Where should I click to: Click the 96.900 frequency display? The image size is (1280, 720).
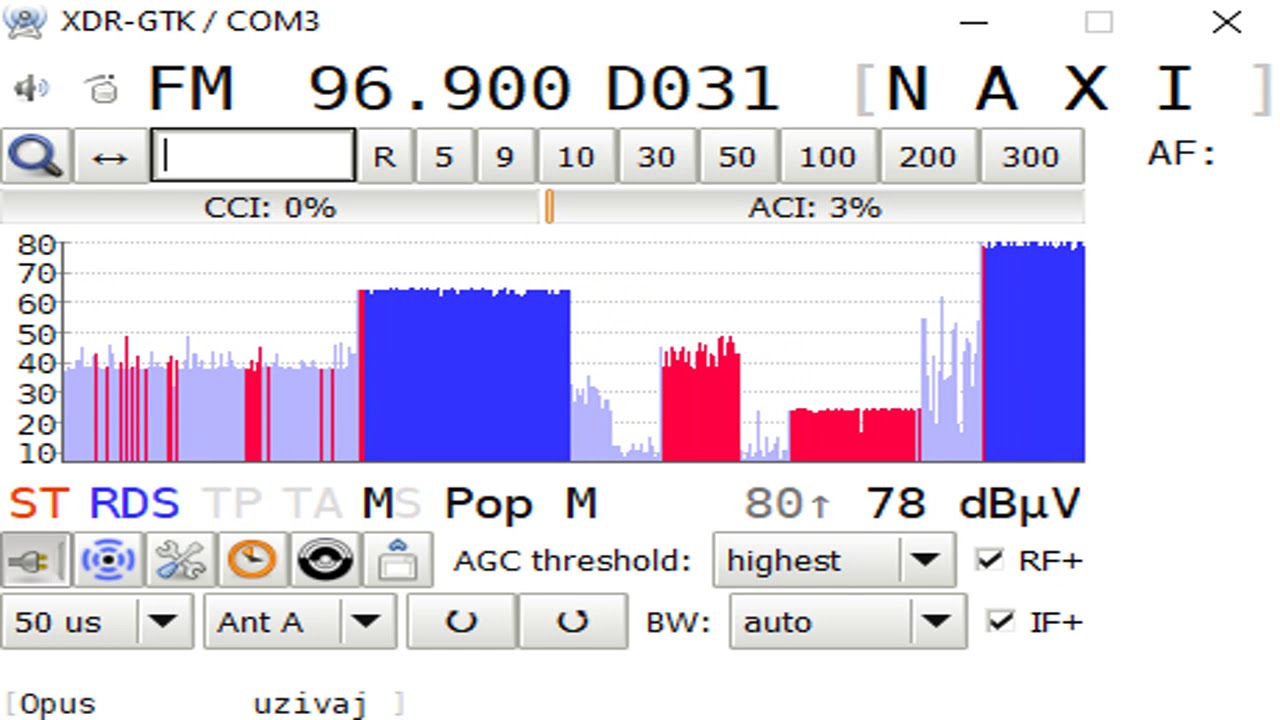point(439,89)
